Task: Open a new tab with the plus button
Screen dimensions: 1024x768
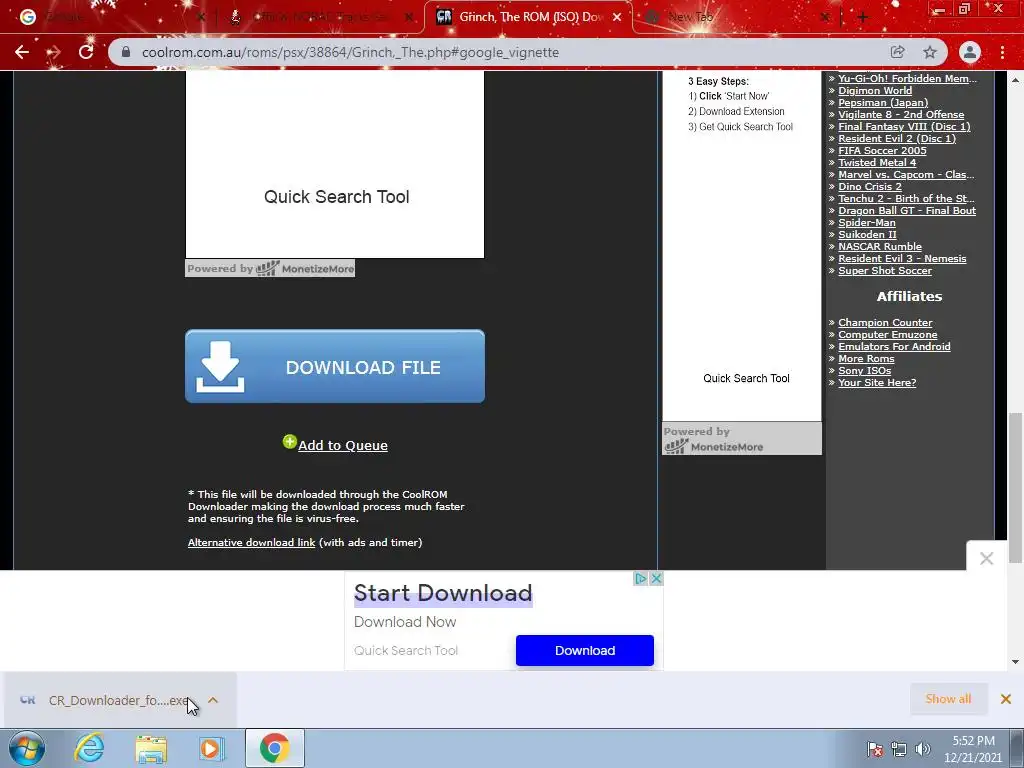Action: tap(862, 18)
